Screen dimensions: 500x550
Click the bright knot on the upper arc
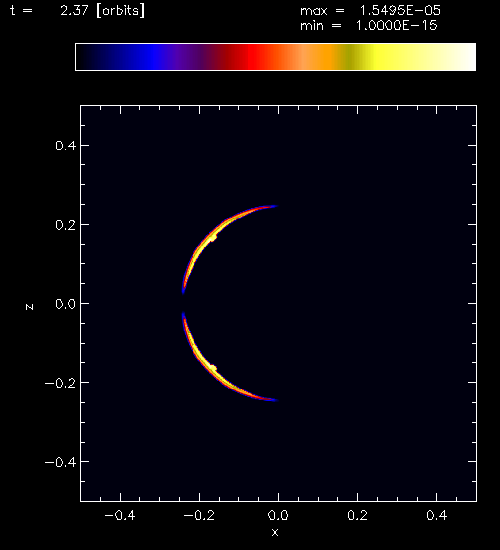pos(213,238)
